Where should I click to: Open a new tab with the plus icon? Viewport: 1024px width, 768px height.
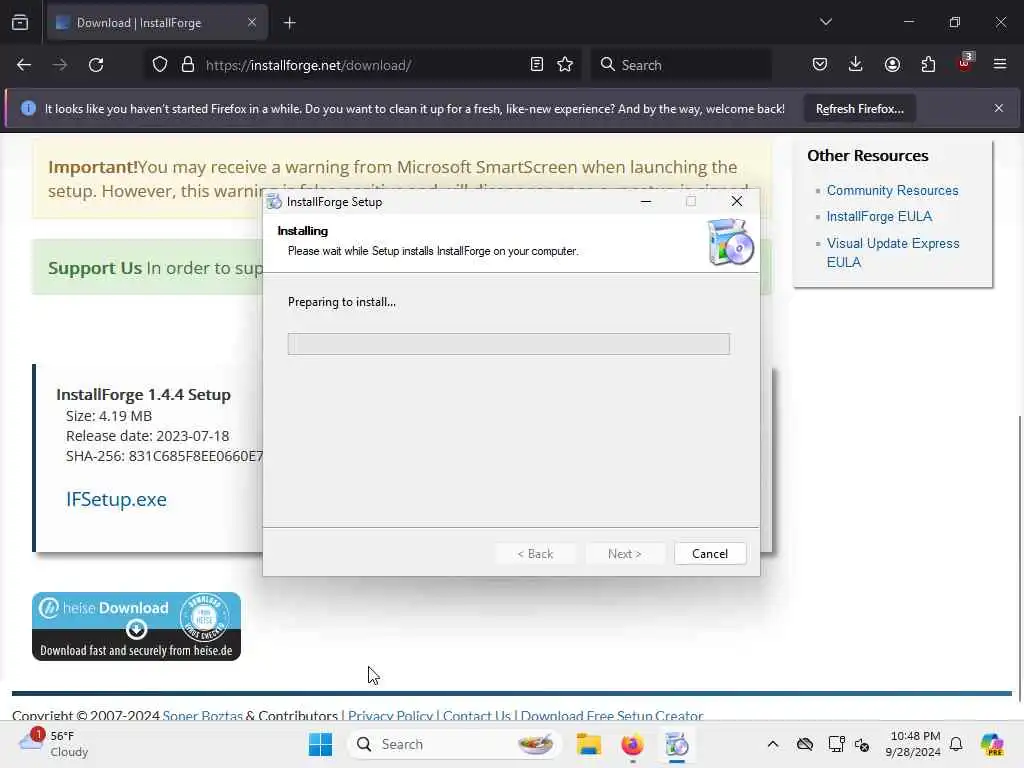pyautogui.click(x=290, y=23)
